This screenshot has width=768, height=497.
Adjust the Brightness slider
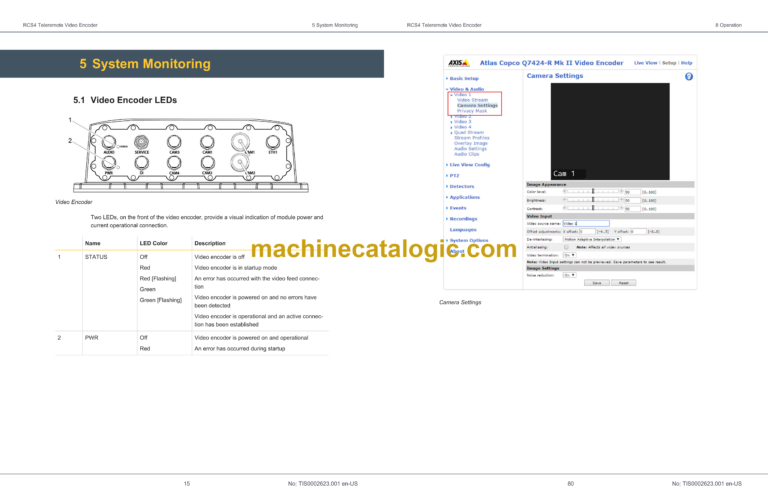click(593, 200)
